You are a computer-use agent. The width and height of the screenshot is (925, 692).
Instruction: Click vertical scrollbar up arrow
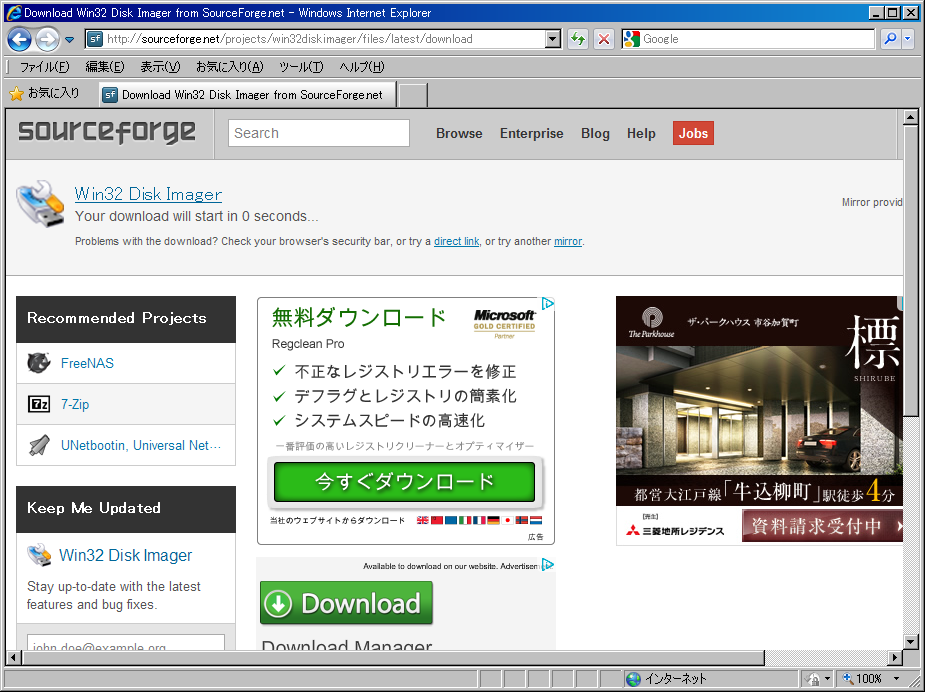(910, 117)
